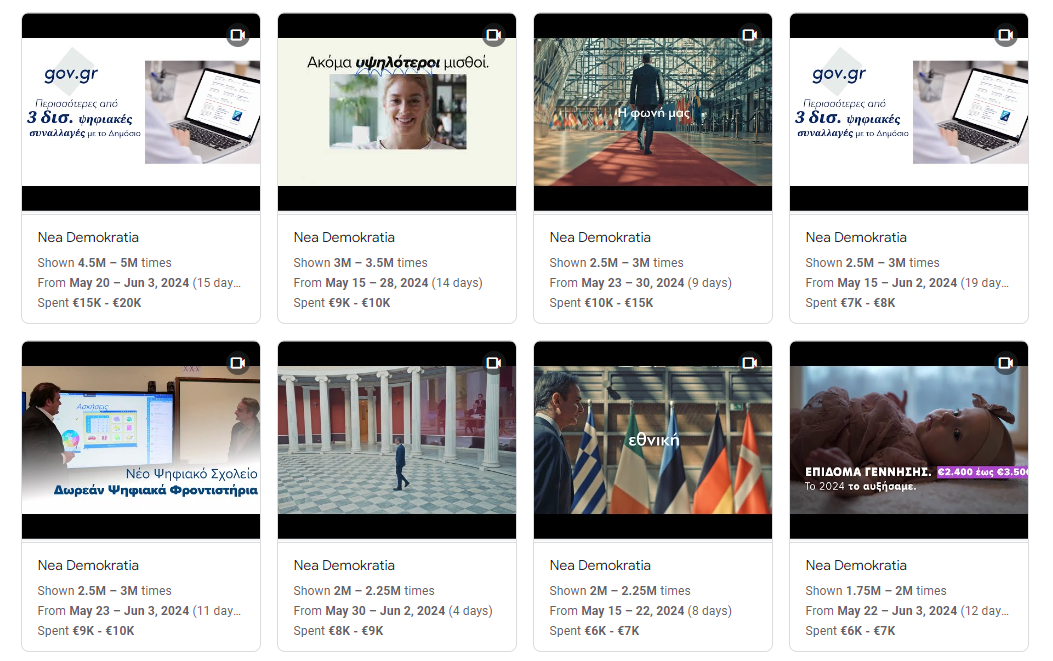The height and width of the screenshot is (661, 1053).
Task: Click 'Spent €6K - €7K' below May 22 – Jun 3
Action: (850, 631)
